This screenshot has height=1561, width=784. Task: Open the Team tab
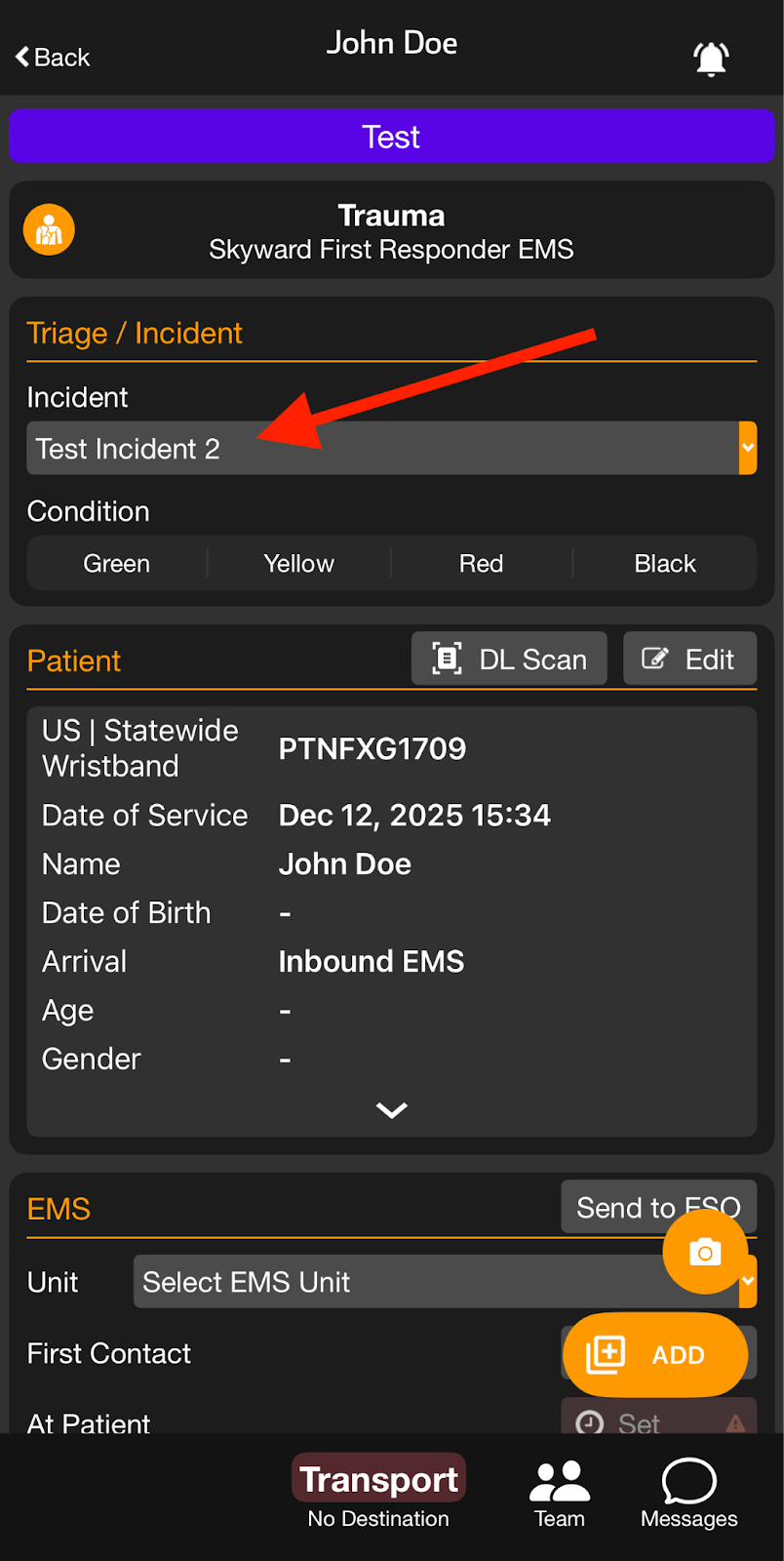(x=560, y=1493)
